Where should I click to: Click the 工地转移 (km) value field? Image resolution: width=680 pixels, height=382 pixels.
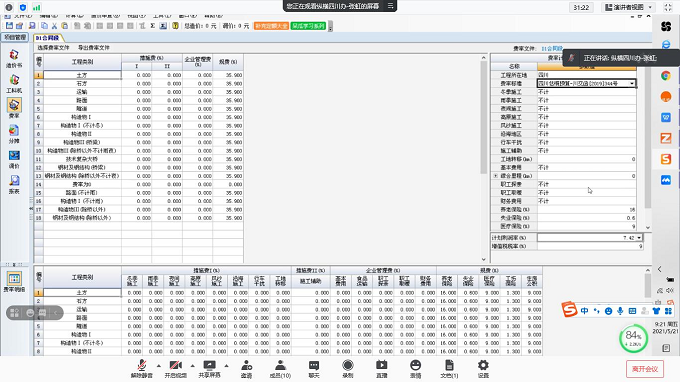pos(587,159)
